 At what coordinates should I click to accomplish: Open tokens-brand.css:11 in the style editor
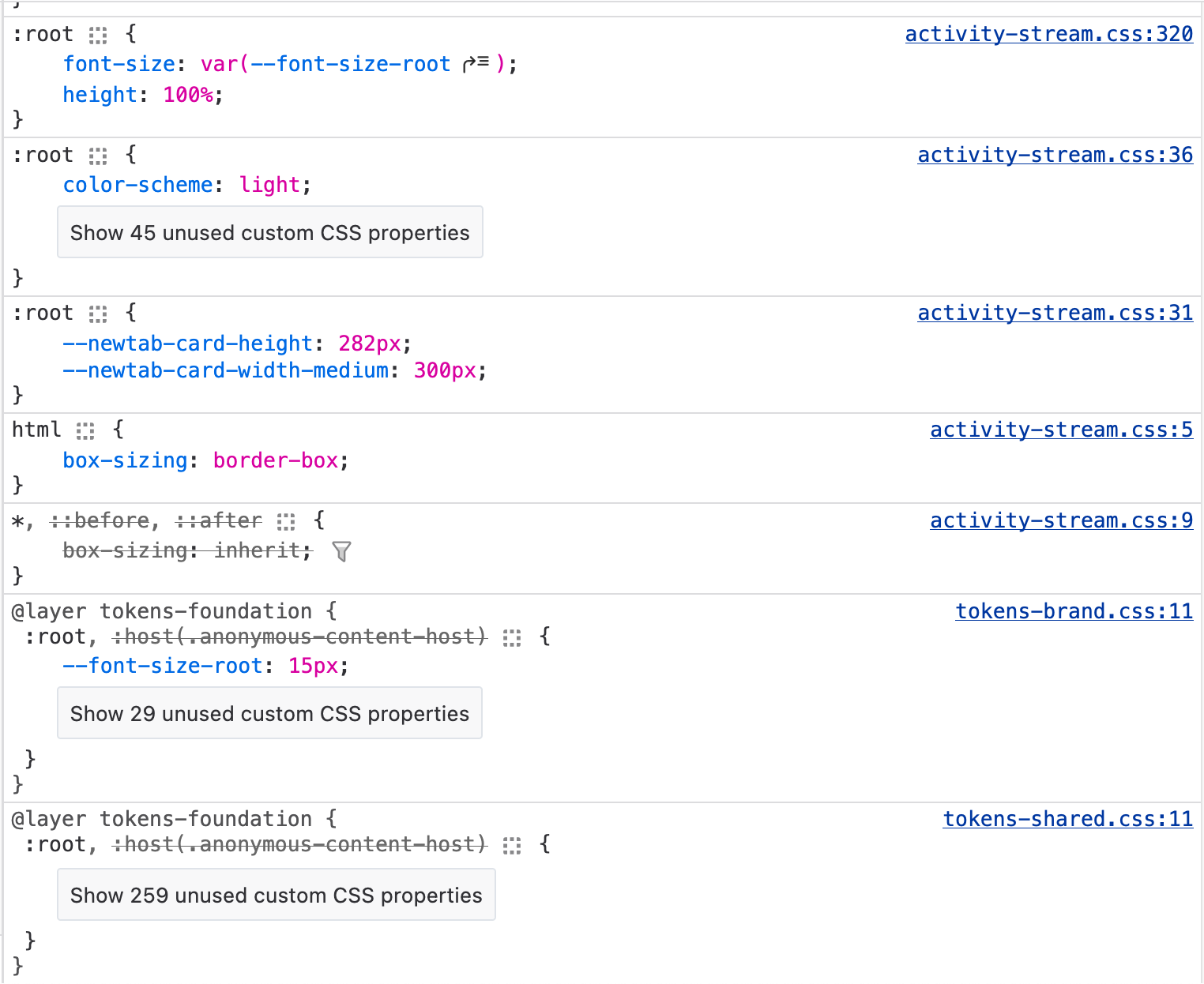tap(1074, 610)
